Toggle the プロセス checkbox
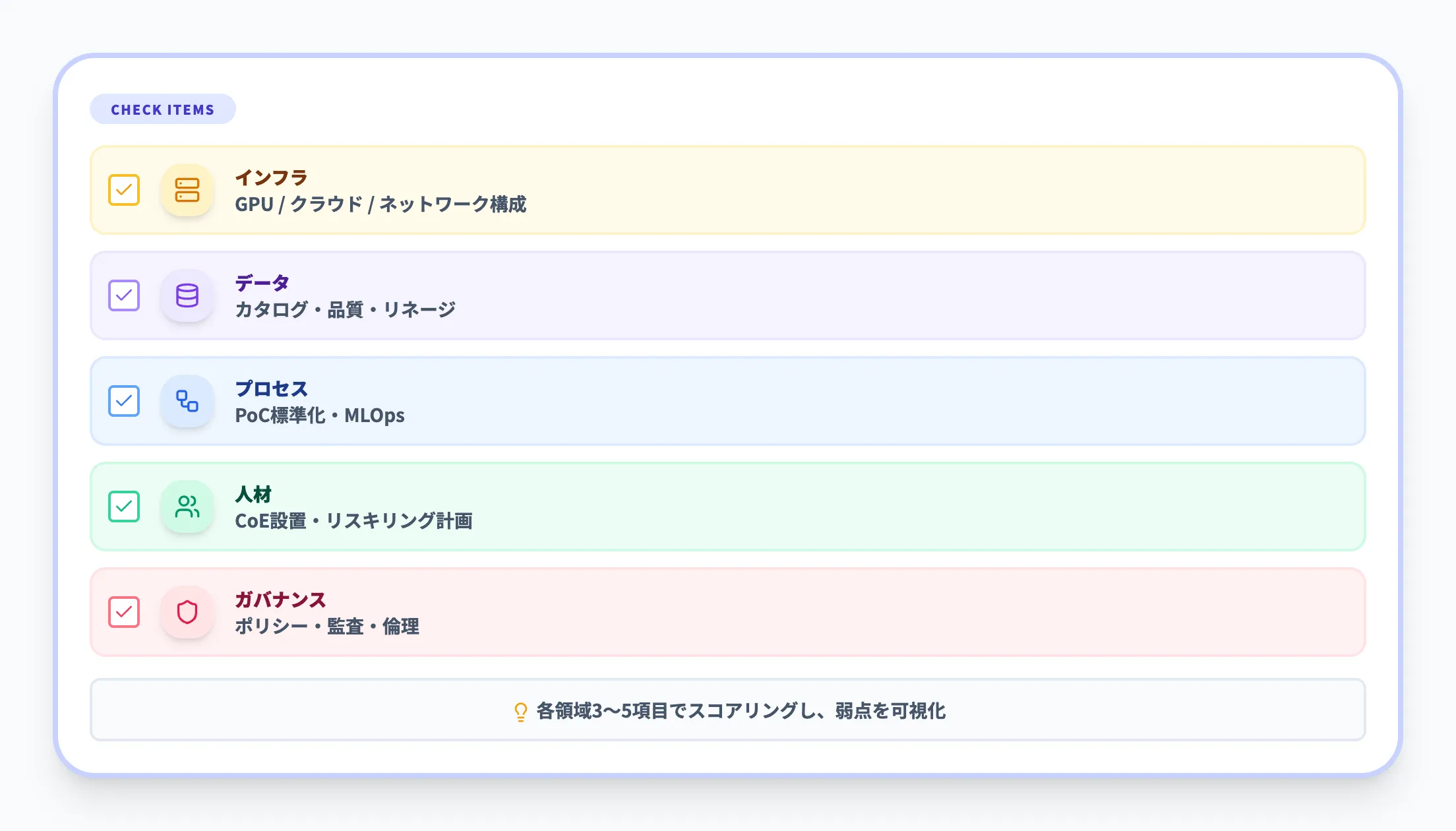1456x831 pixels. coord(123,402)
